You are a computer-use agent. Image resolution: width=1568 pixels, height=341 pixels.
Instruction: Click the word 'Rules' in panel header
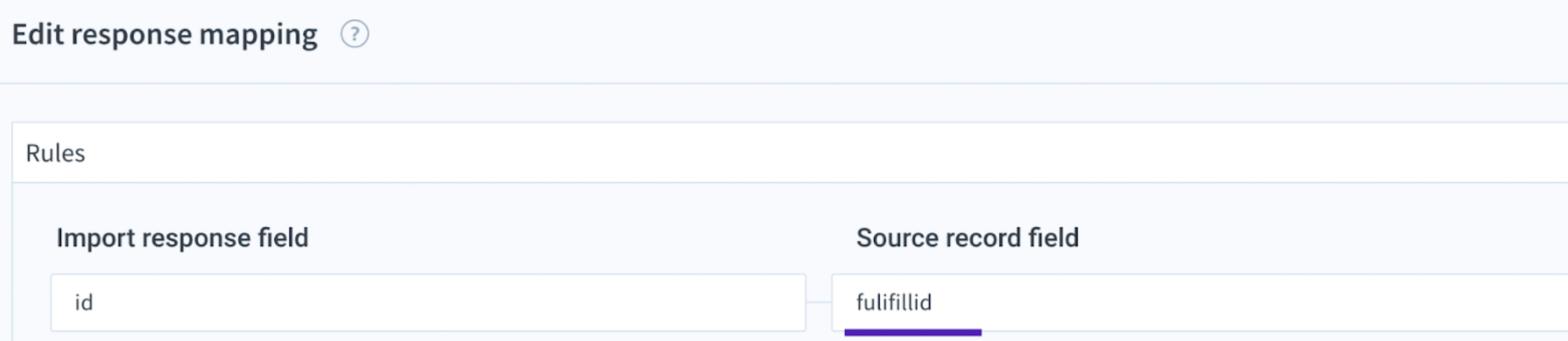[55, 153]
